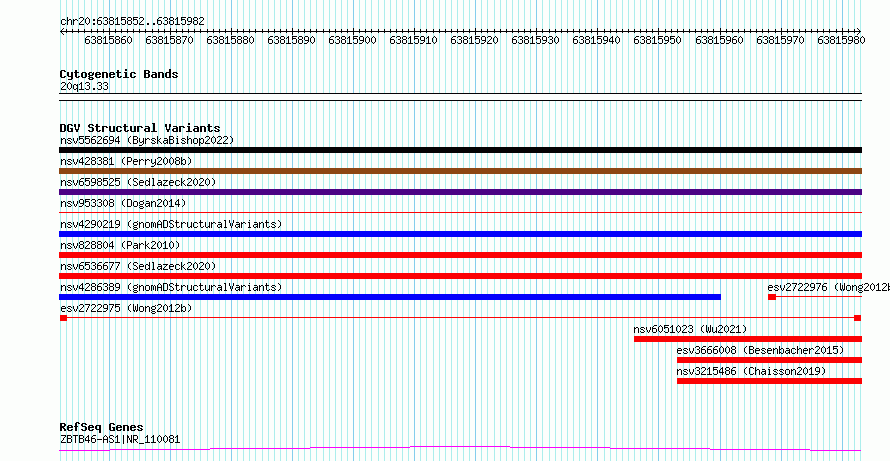
Task: Select the shorter blue nsv4286389 bar
Action: pos(390,297)
